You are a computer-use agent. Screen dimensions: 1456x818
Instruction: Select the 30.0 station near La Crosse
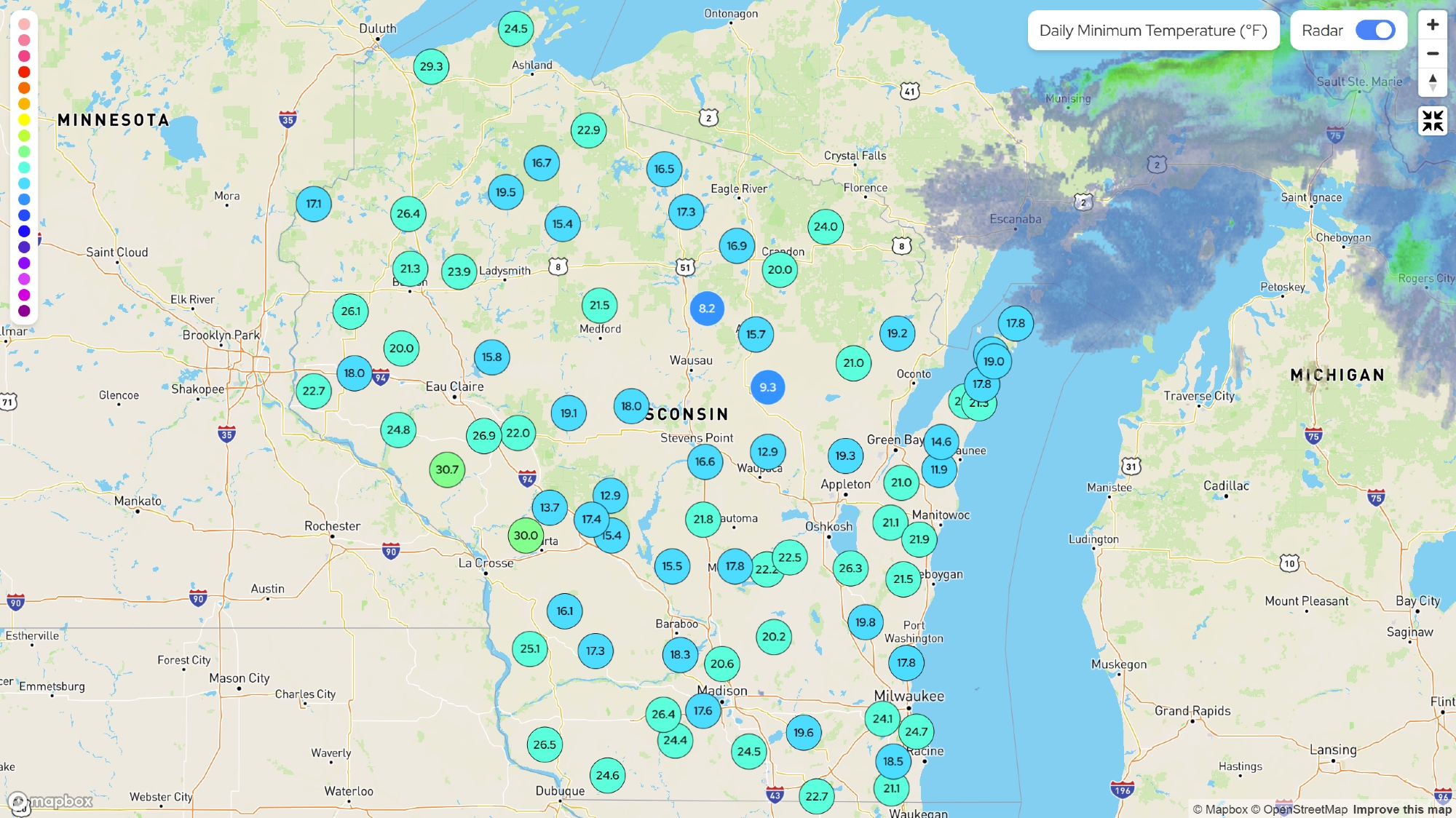coord(526,536)
